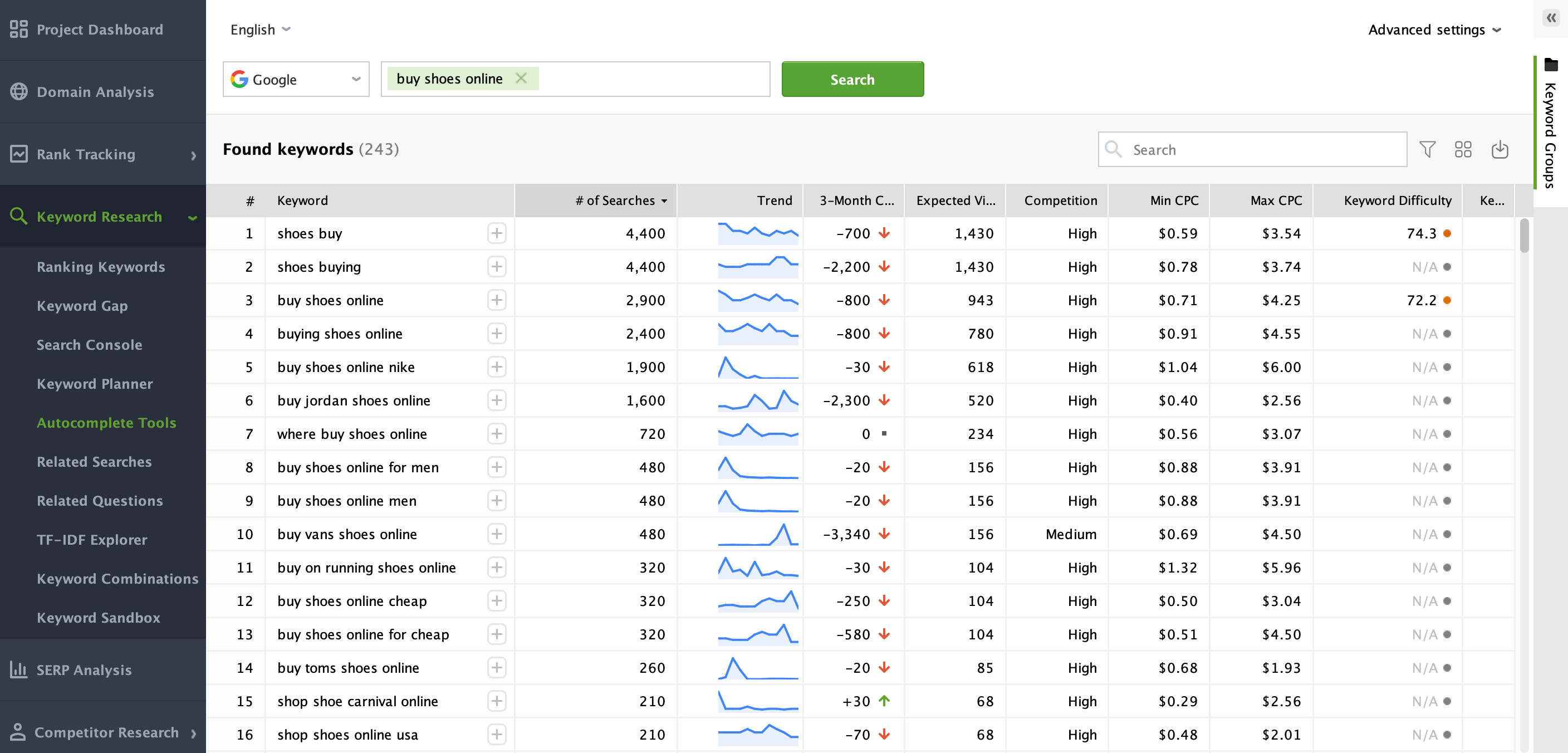This screenshot has height=753, width=1568.
Task: Click the export download icon
Action: click(1500, 149)
